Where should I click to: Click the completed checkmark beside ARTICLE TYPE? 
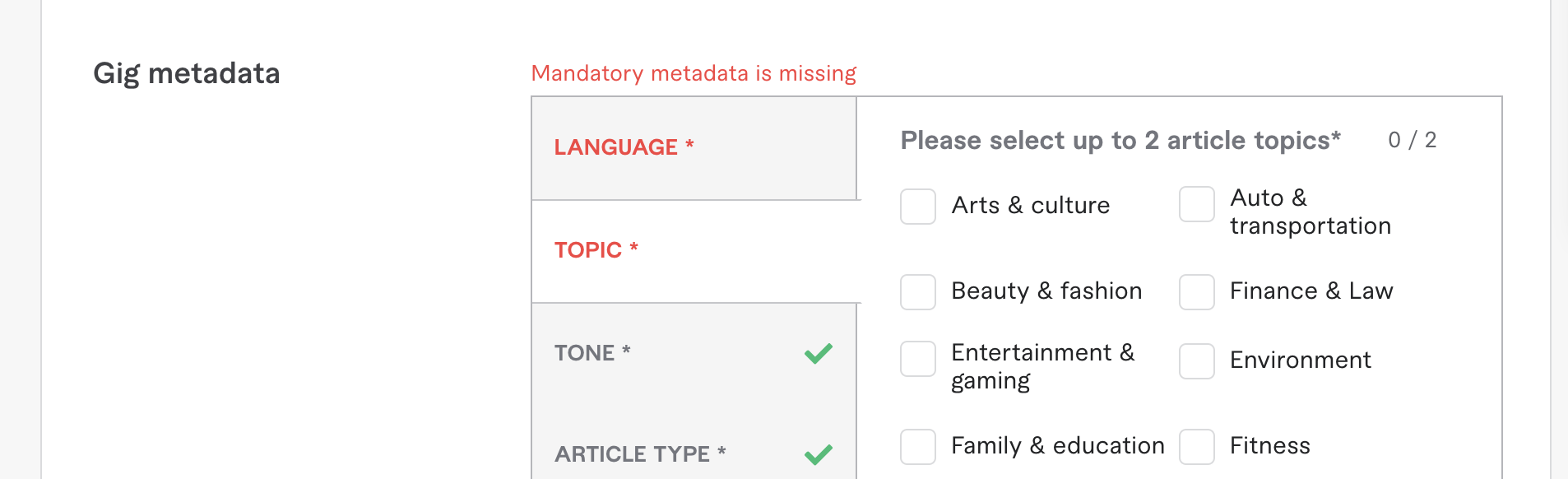[819, 453]
